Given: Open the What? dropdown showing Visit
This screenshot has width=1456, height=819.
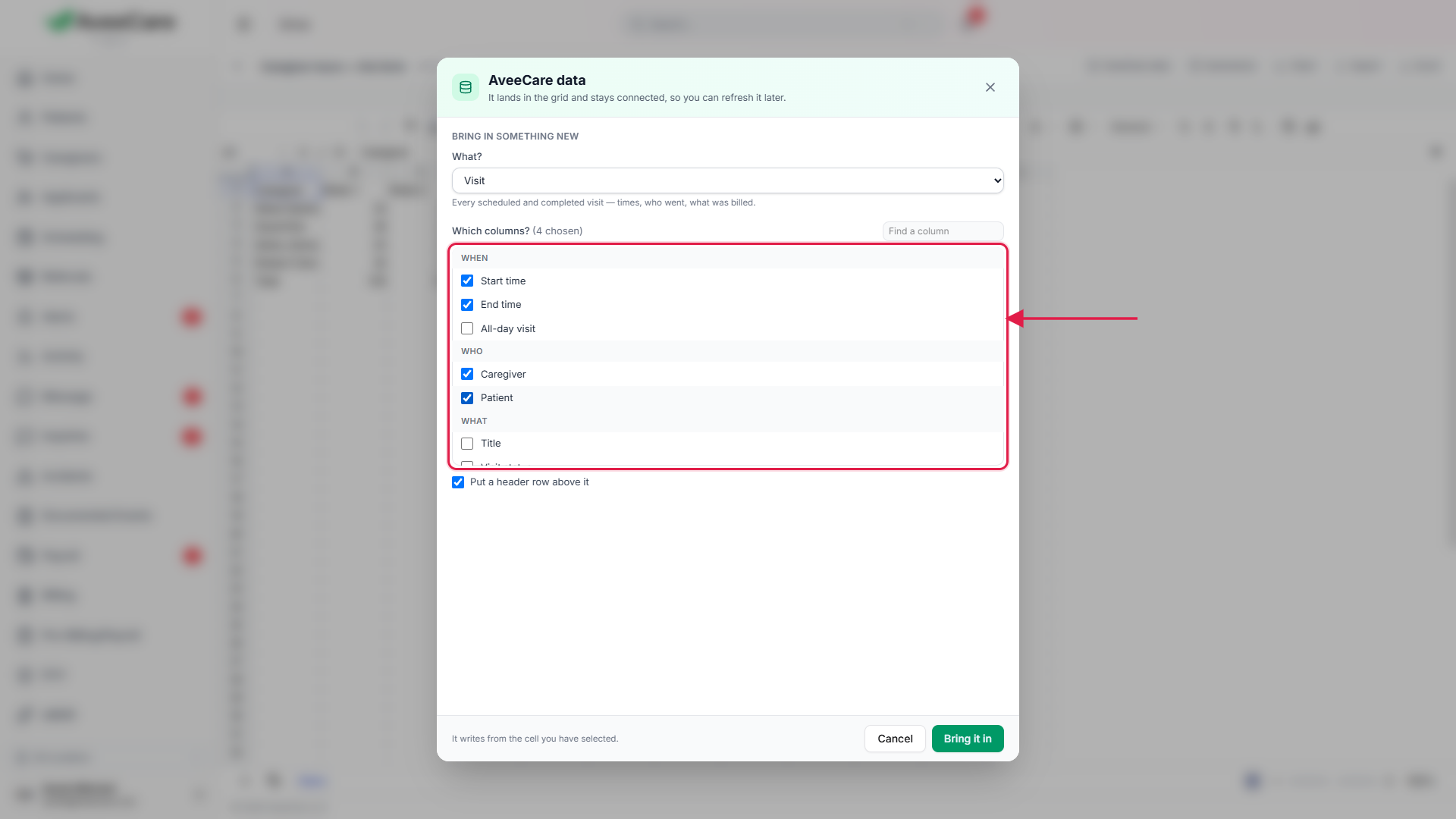Looking at the screenshot, I should pyautogui.click(x=728, y=180).
